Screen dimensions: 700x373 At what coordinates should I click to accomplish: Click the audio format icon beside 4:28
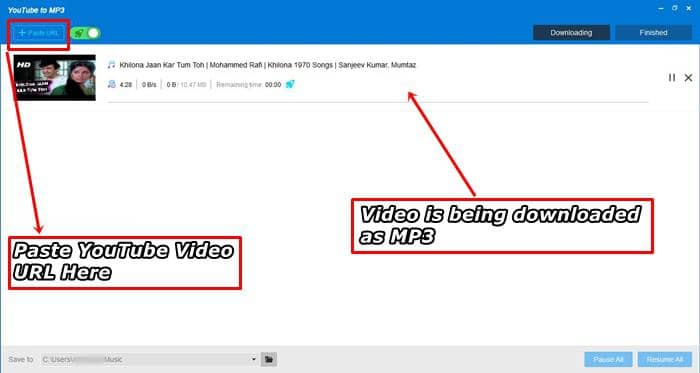click(x=112, y=84)
